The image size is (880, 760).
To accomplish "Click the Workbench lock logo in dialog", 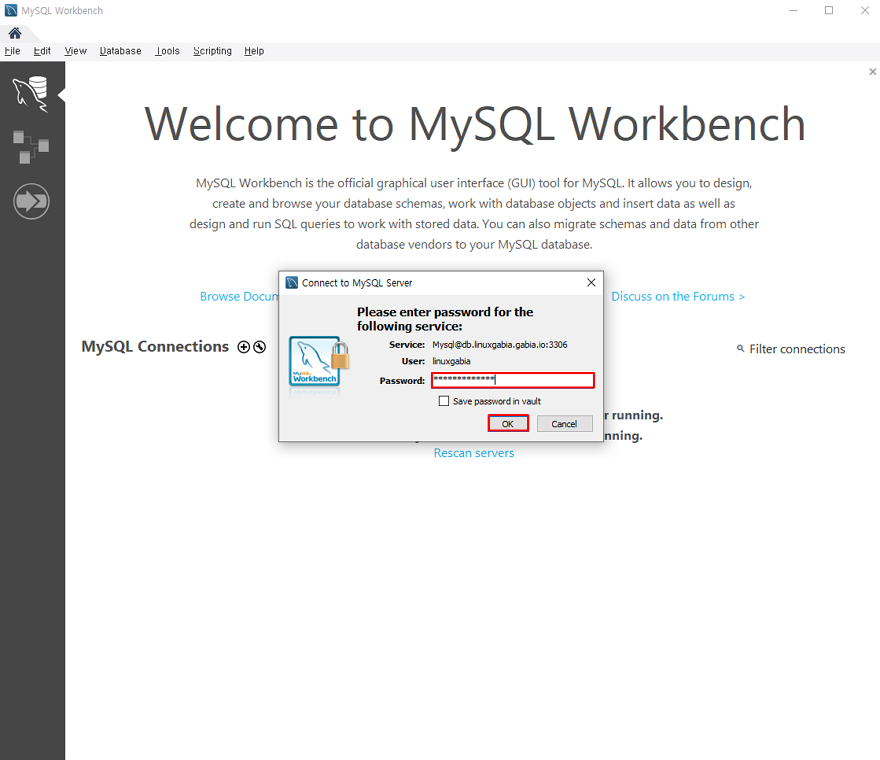I will [x=319, y=361].
